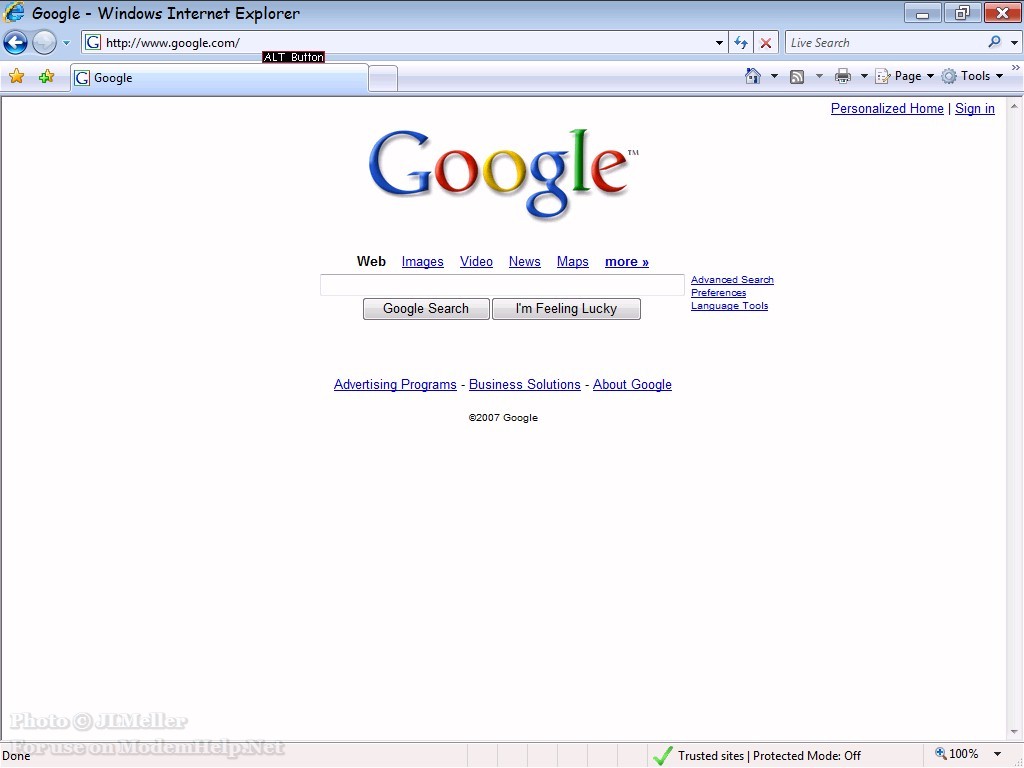Image resolution: width=1024 pixels, height=768 pixels.
Task: Expand the Feeds dropdown arrow
Action: point(819,76)
